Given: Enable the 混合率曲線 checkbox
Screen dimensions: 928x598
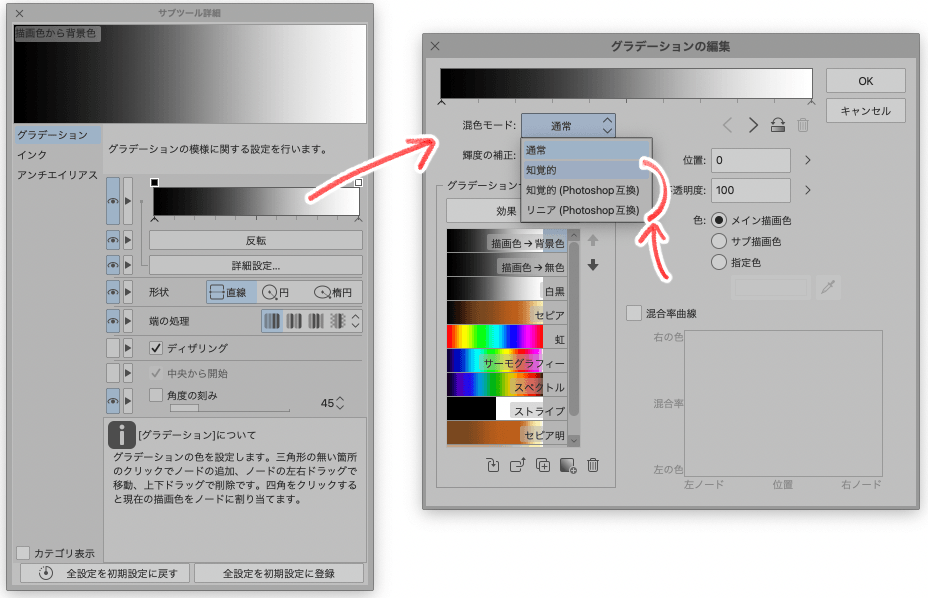Looking at the screenshot, I should point(634,313).
